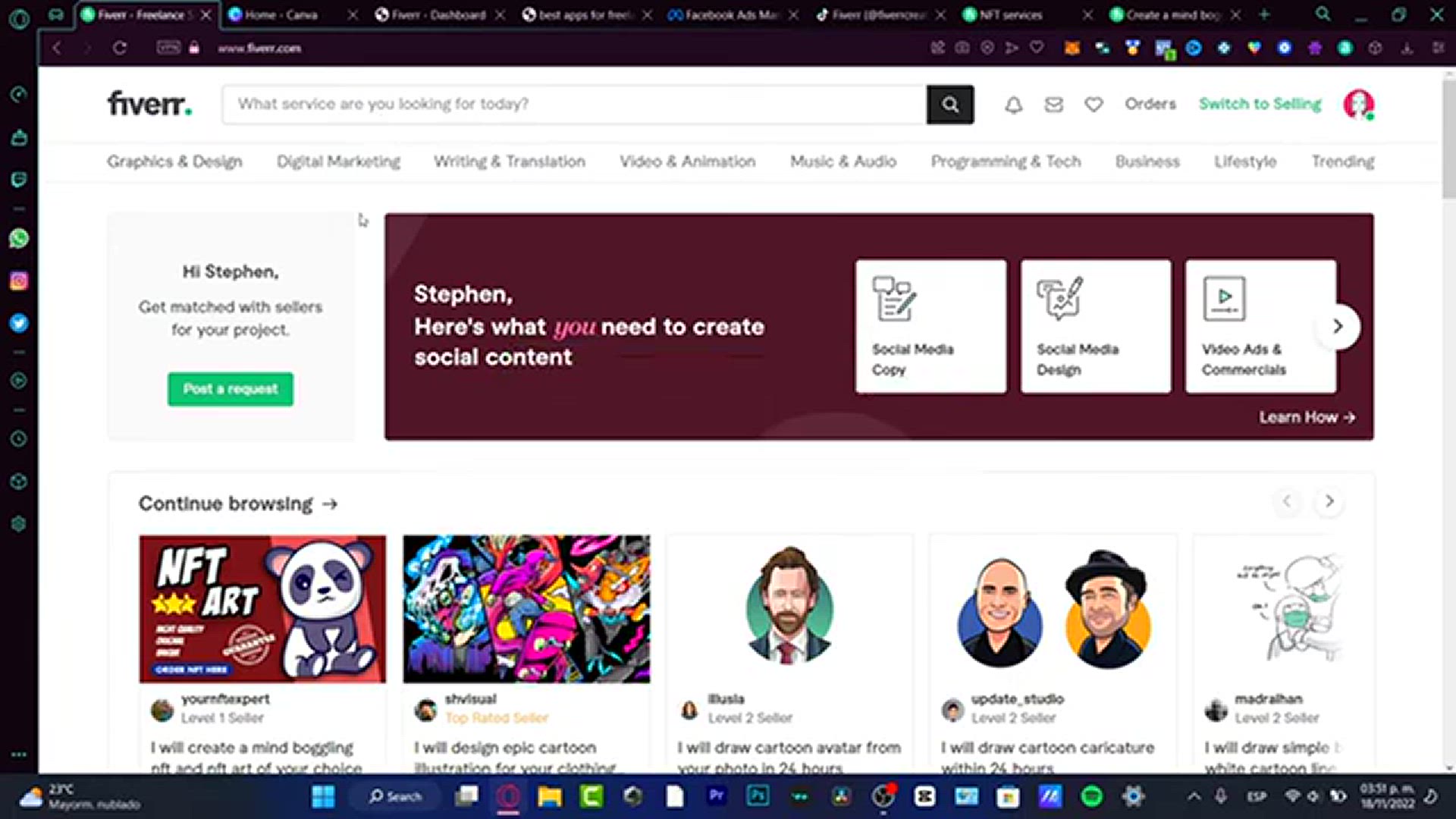Click the search magnifier button
The height and width of the screenshot is (819, 1456).
(950, 105)
